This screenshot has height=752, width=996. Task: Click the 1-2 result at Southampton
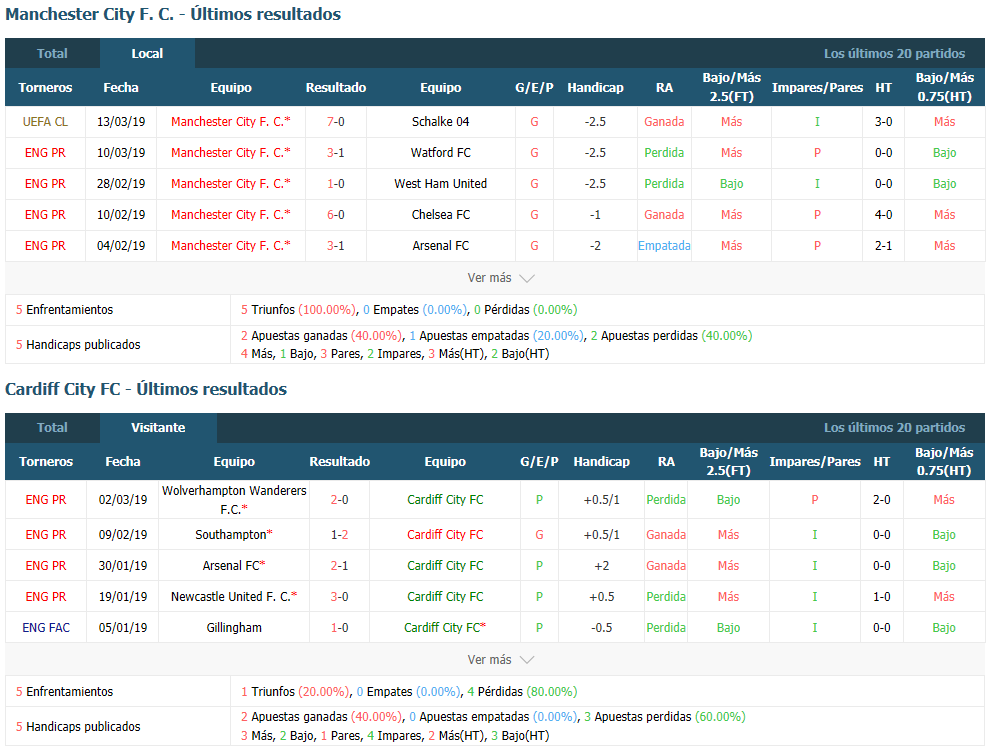coord(339,535)
